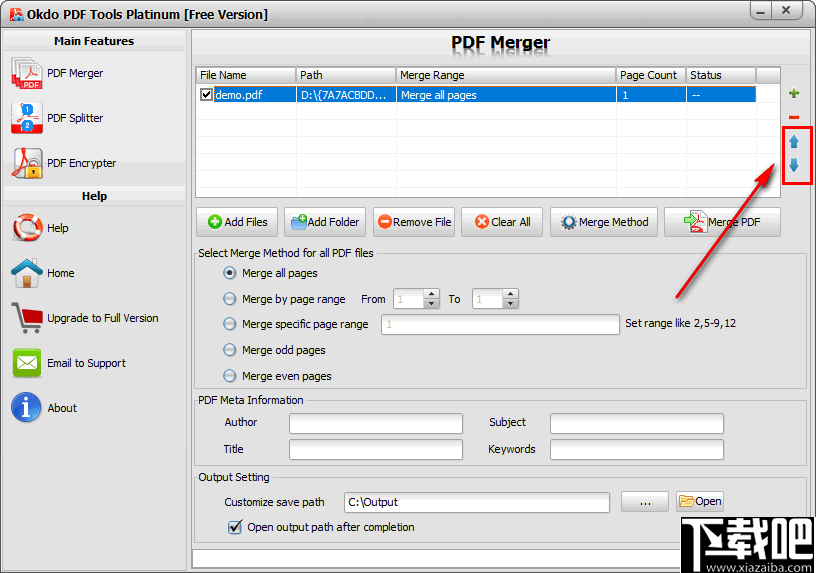Click the green plus add icon
This screenshot has height=573, width=816.
[x=794, y=93]
